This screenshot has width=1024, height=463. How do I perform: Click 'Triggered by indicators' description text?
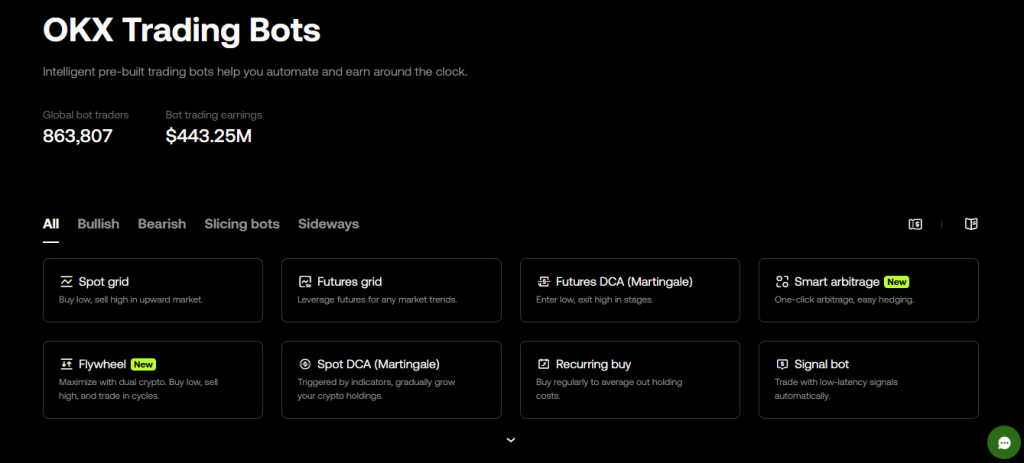[376, 389]
